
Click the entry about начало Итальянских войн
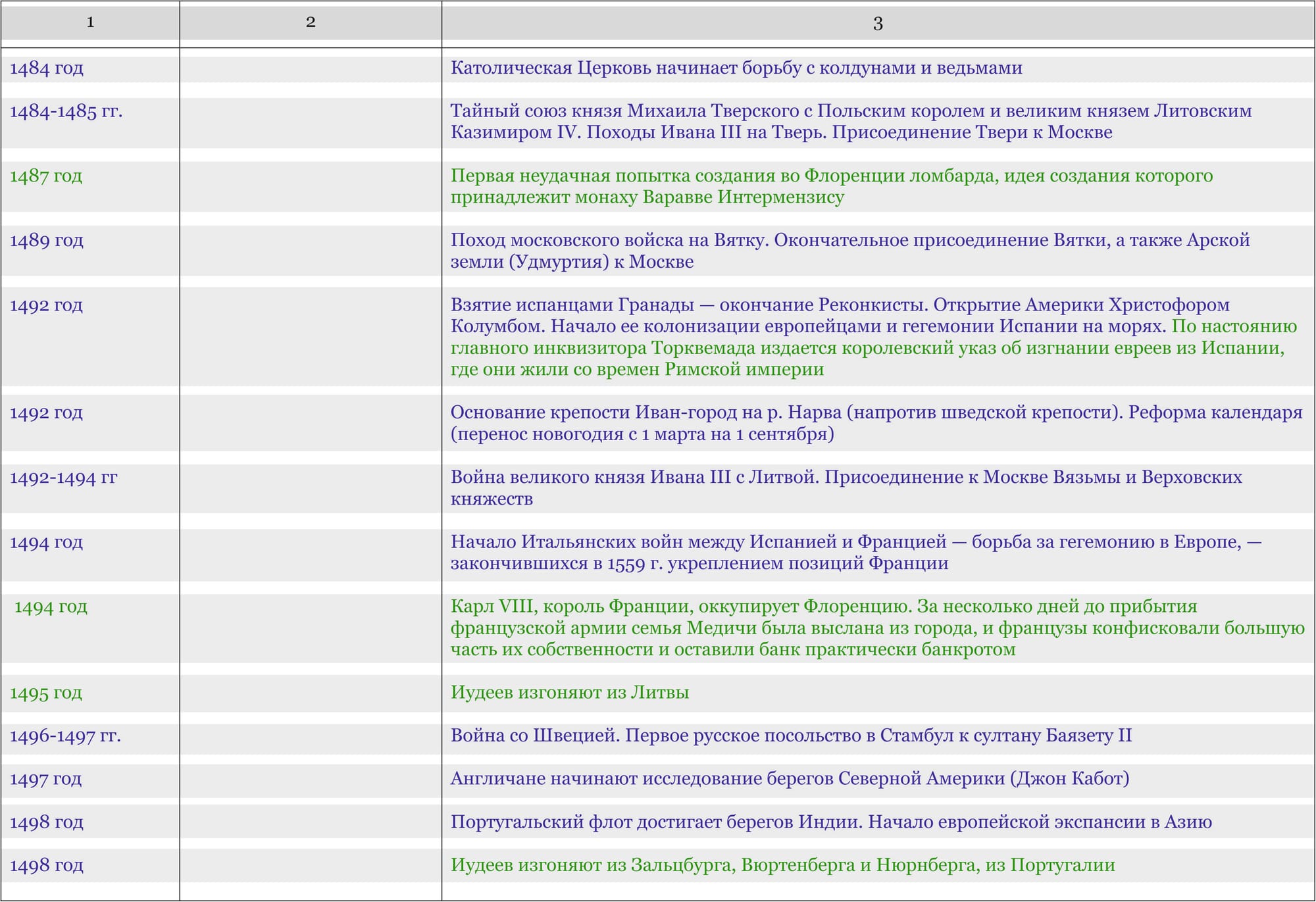pos(856,553)
